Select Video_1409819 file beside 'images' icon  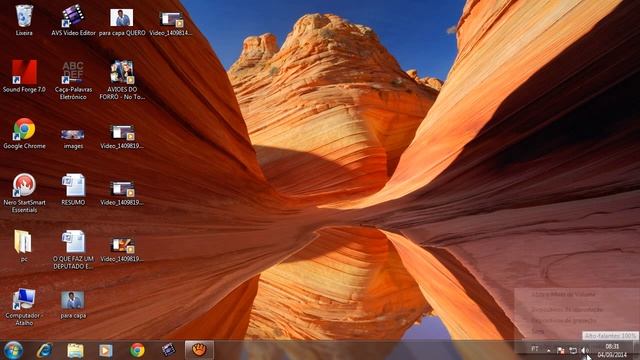click(x=122, y=136)
